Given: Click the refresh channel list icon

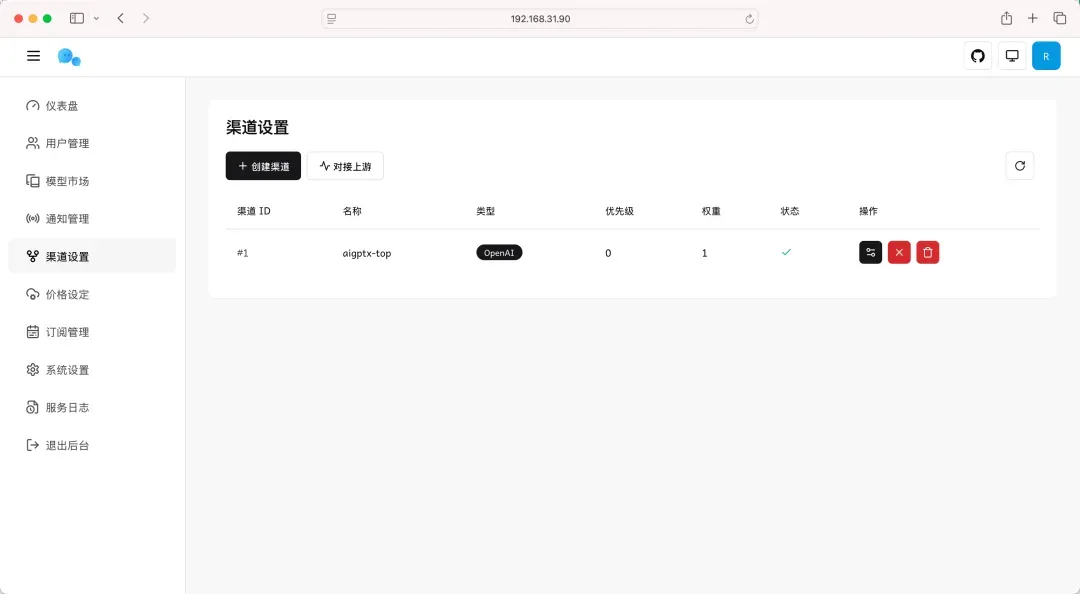Looking at the screenshot, I should 1019,166.
